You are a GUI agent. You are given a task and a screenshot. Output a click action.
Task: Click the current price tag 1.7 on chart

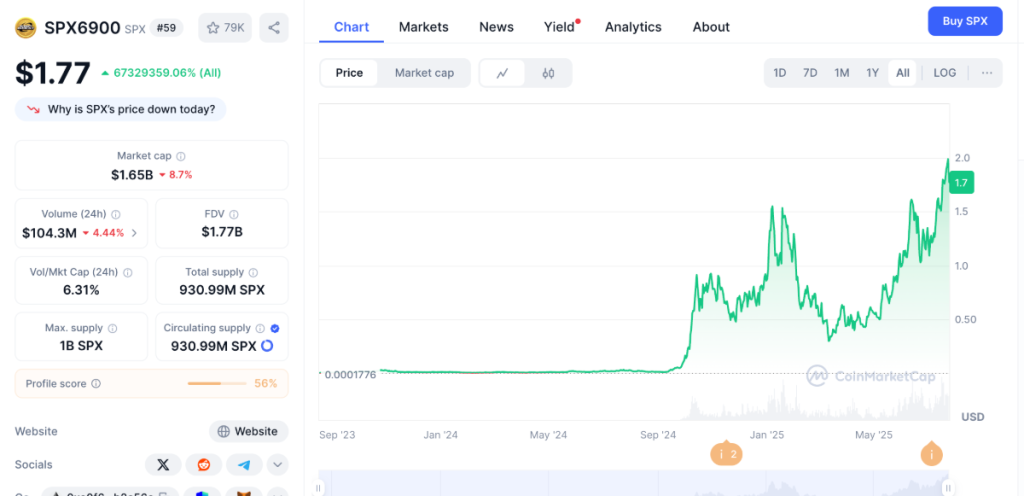[961, 183]
